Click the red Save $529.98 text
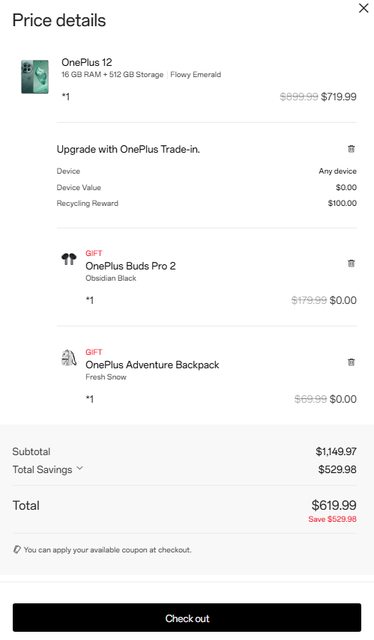This screenshot has width=374, height=640. (x=332, y=519)
